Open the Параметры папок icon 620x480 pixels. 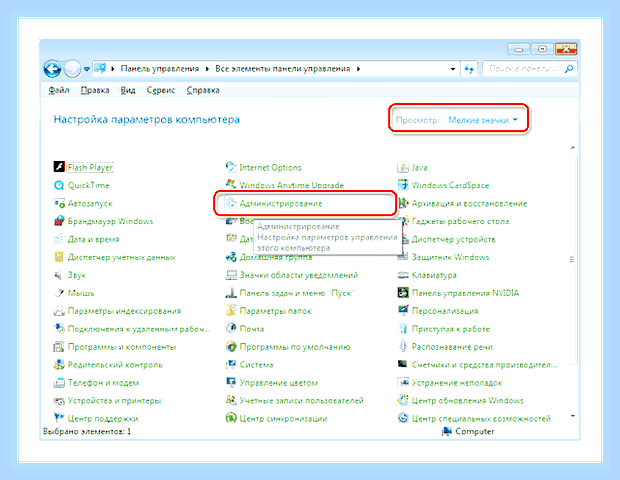tap(231, 311)
